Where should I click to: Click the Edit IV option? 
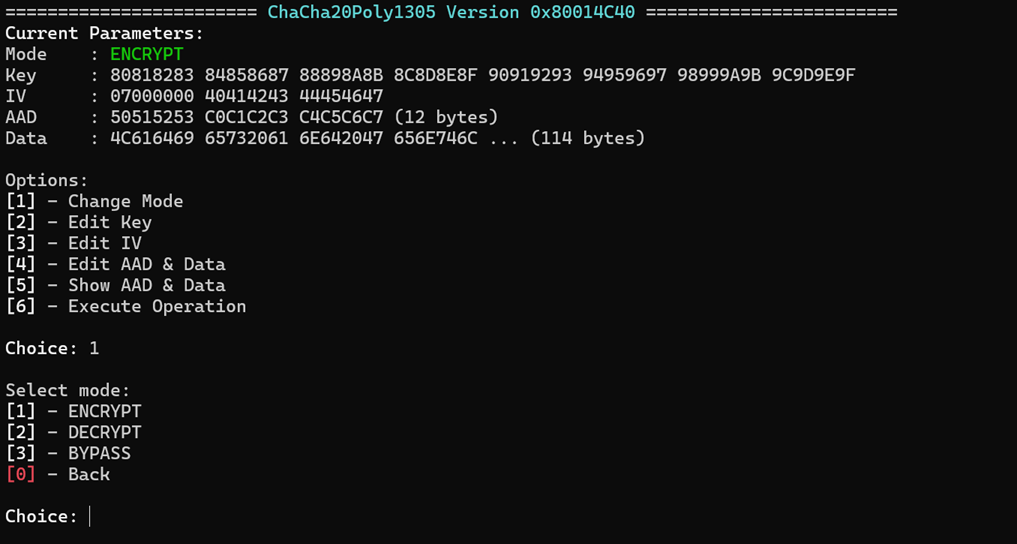coord(73,243)
